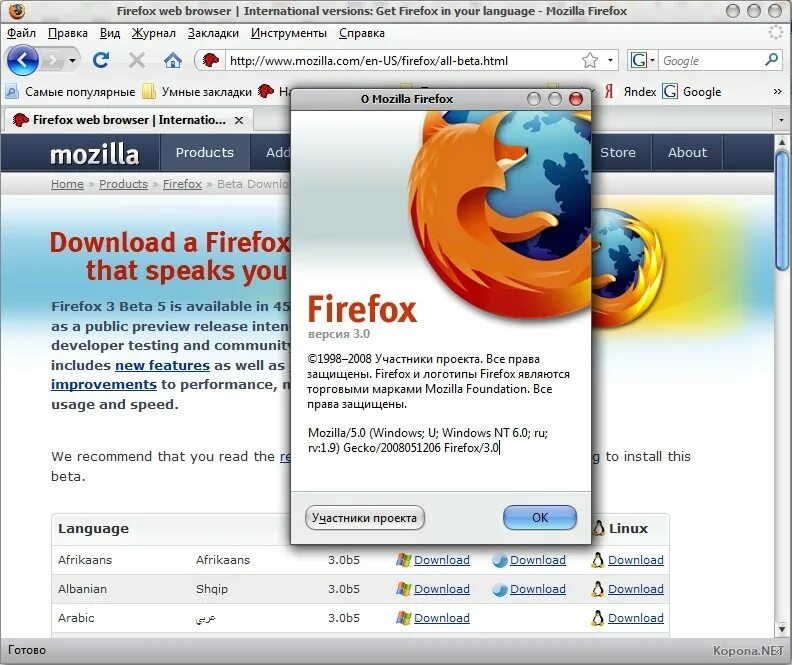Open the Store navigation item
The width and height of the screenshot is (792, 665).
tap(617, 152)
